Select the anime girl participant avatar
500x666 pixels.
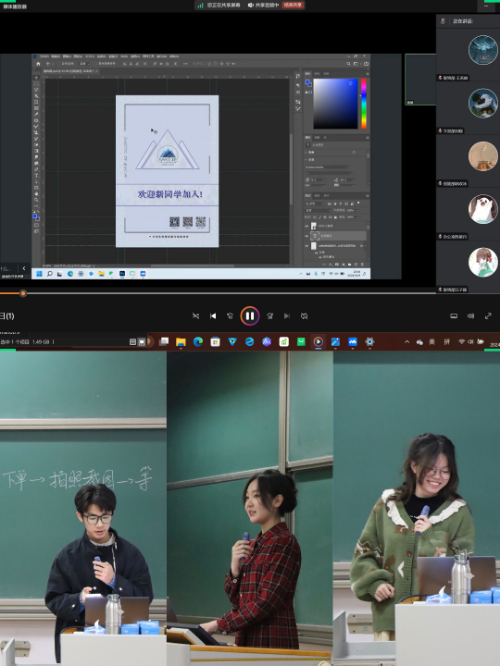point(483,262)
